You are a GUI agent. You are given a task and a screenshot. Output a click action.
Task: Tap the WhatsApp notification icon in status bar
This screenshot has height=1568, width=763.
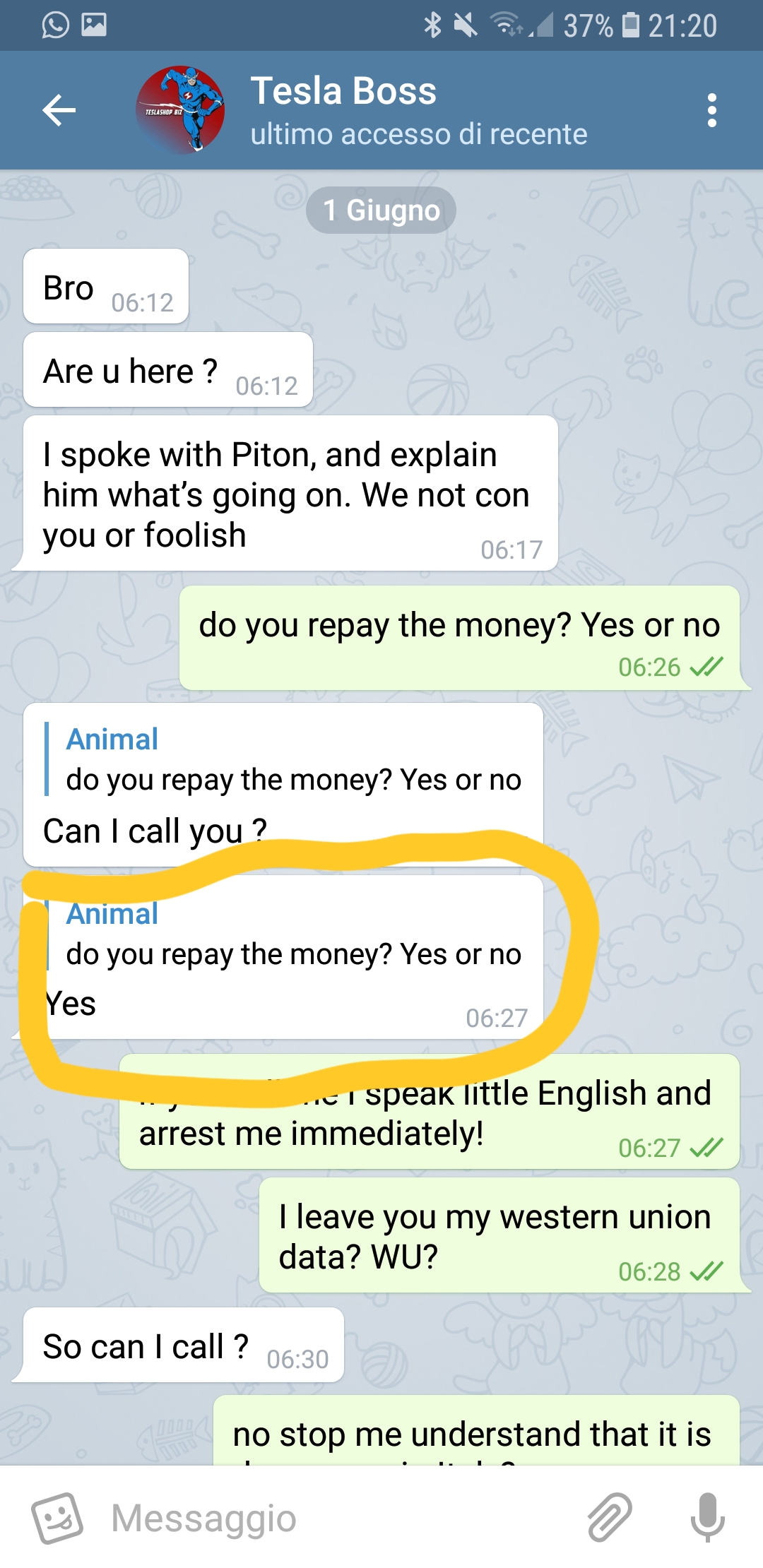click(x=56, y=25)
